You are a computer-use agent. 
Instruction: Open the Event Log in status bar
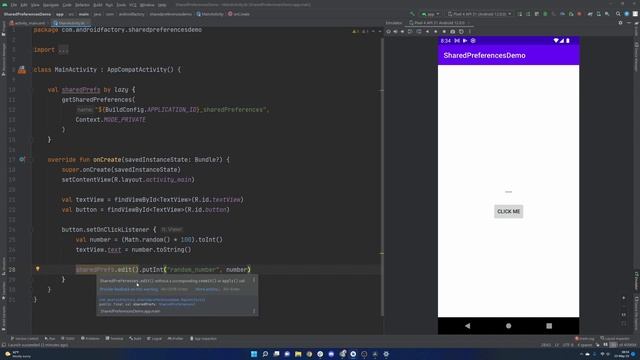tap(584, 339)
